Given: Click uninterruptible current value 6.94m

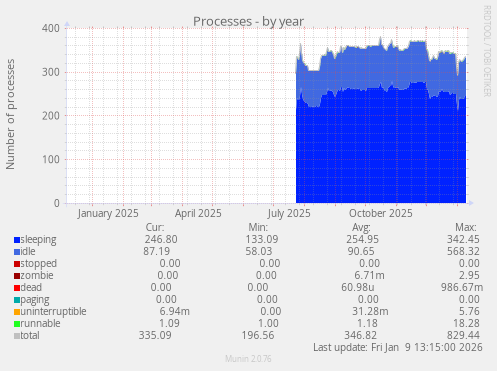Looking at the screenshot, I should pos(175,311).
